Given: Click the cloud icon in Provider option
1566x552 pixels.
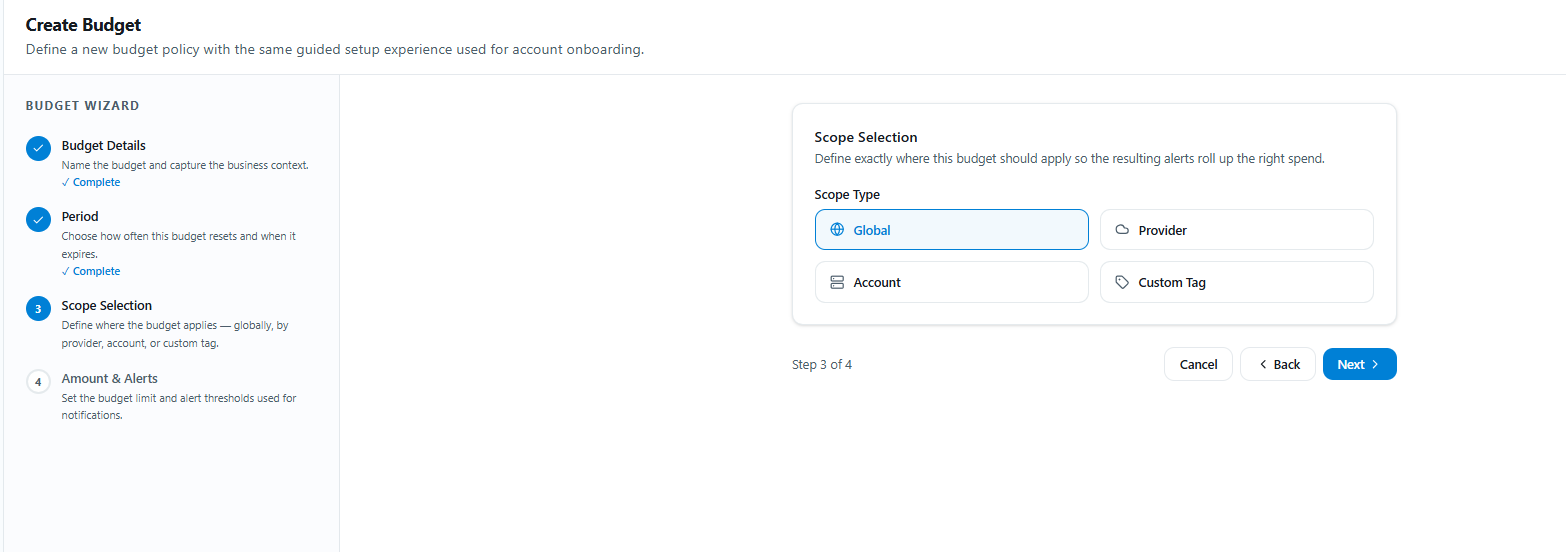Looking at the screenshot, I should tap(1122, 230).
